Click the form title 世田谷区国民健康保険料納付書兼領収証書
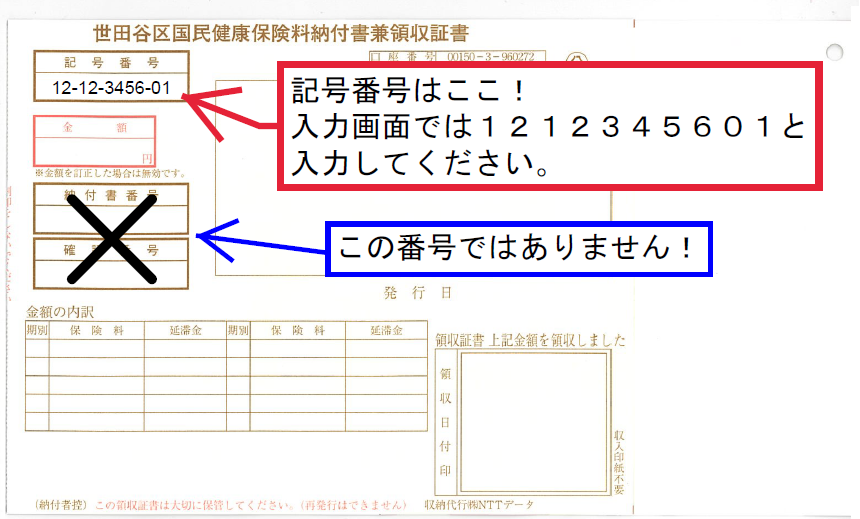 (x=281, y=34)
